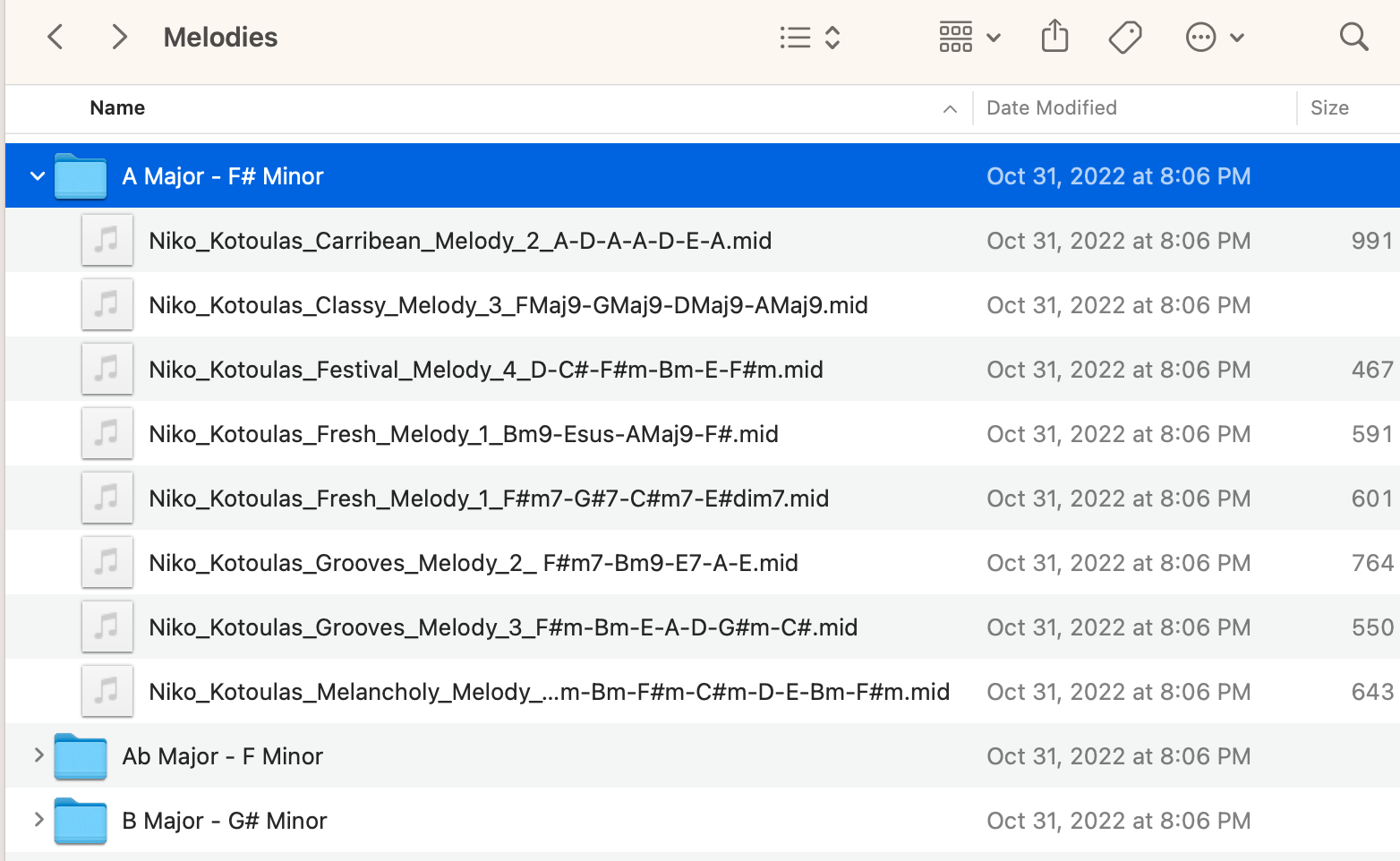The width and height of the screenshot is (1400, 861).
Task: Select Niko_Kotoulas_Grooves_Melody_3 file name
Action: [503, 627]
